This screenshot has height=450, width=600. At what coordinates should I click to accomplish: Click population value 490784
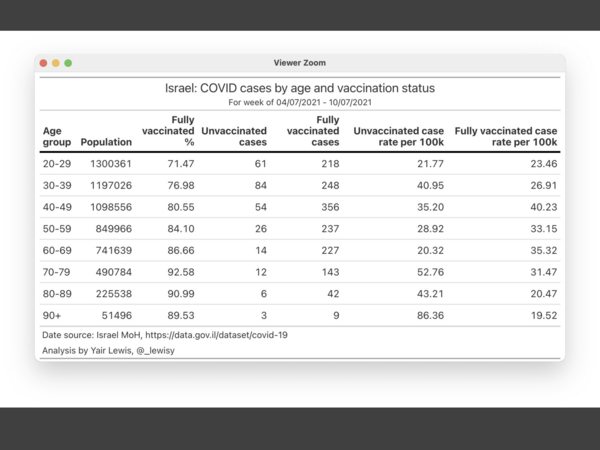tap(114, 272)
